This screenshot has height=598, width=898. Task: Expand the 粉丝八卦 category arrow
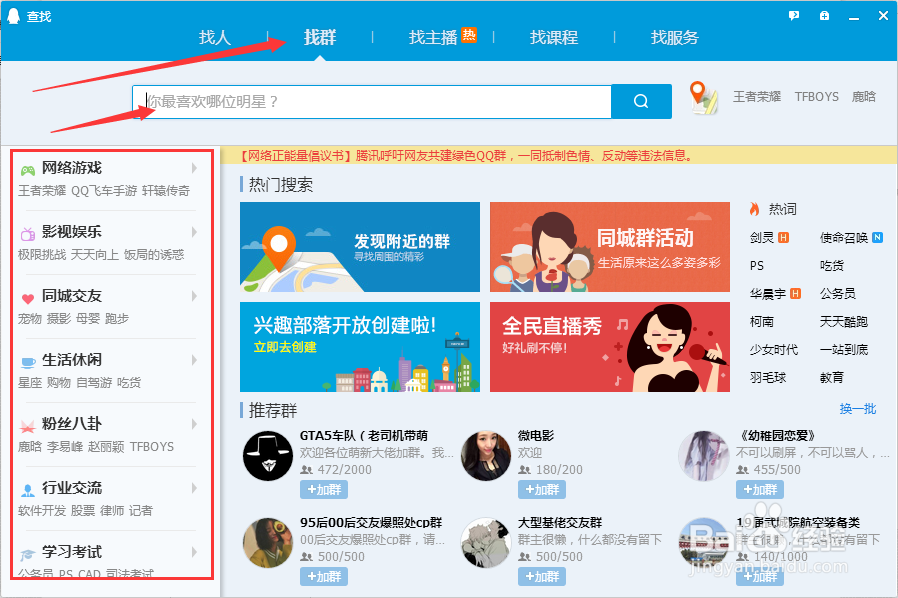[194, 424]
